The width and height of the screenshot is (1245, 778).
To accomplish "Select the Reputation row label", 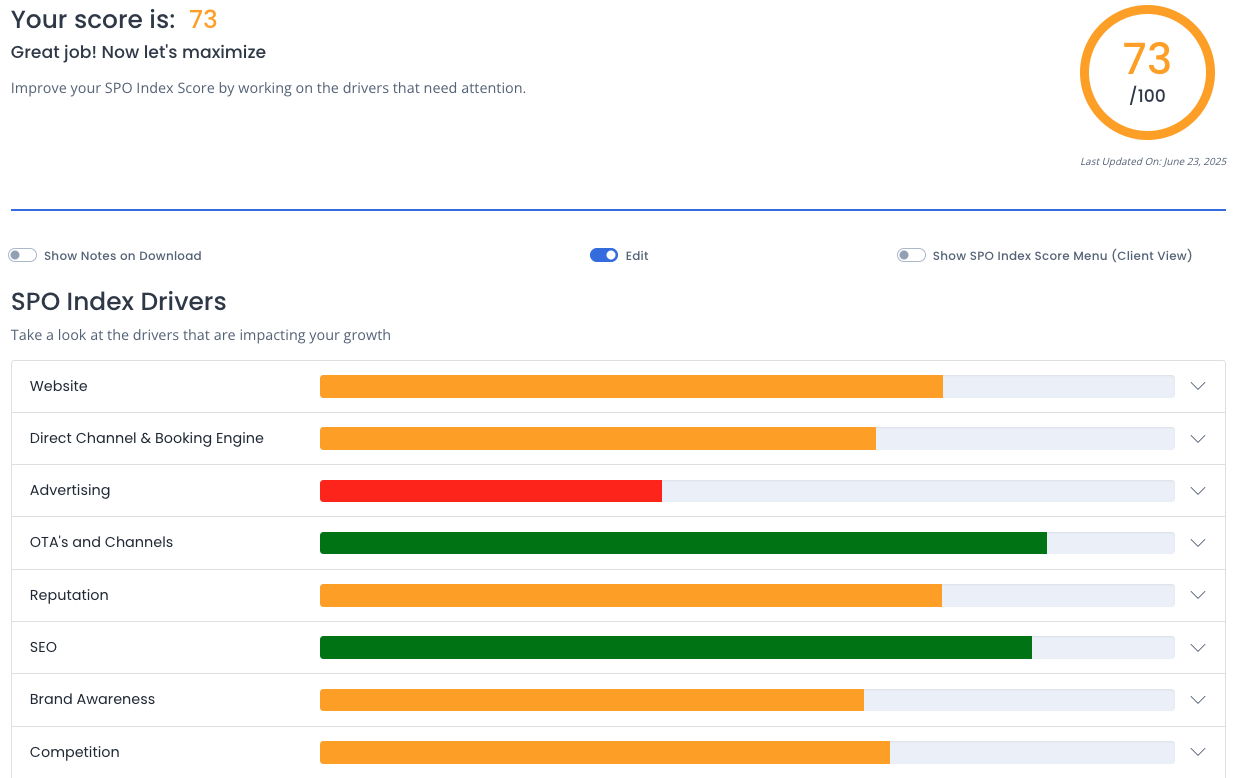I will [x=69, y=595].
